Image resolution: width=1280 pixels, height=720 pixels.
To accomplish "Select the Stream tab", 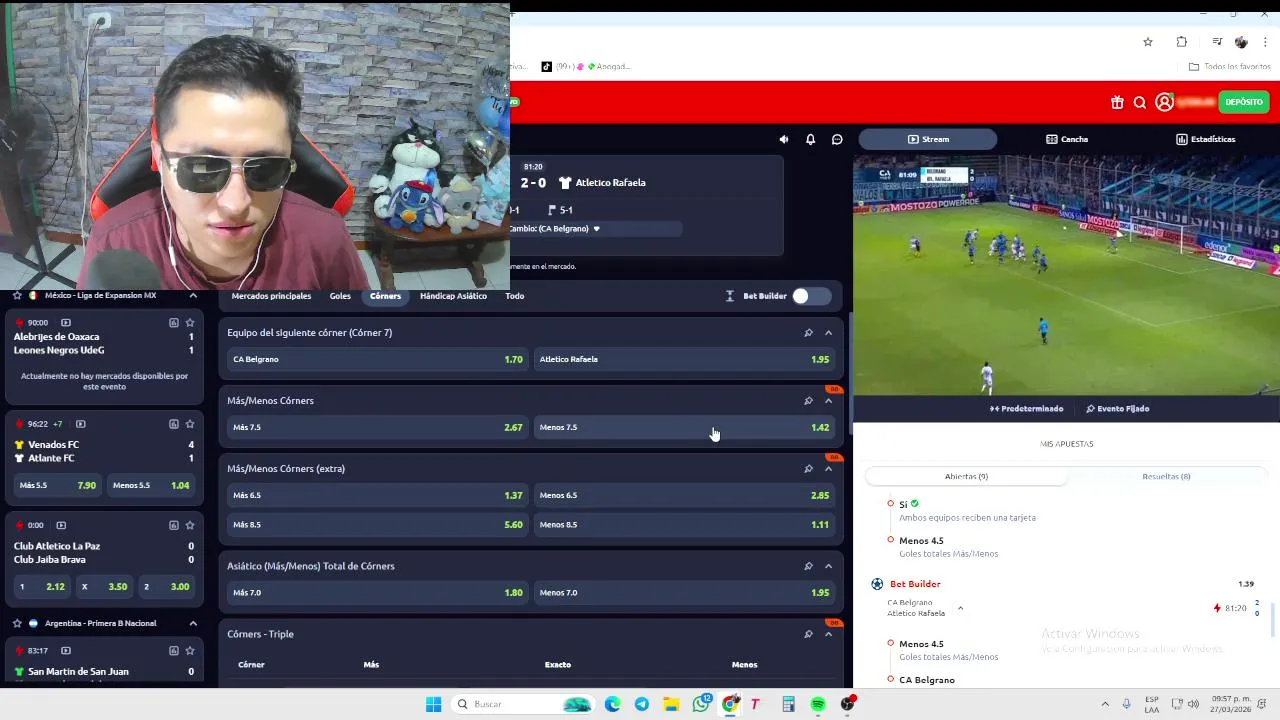I will [927, 139].
